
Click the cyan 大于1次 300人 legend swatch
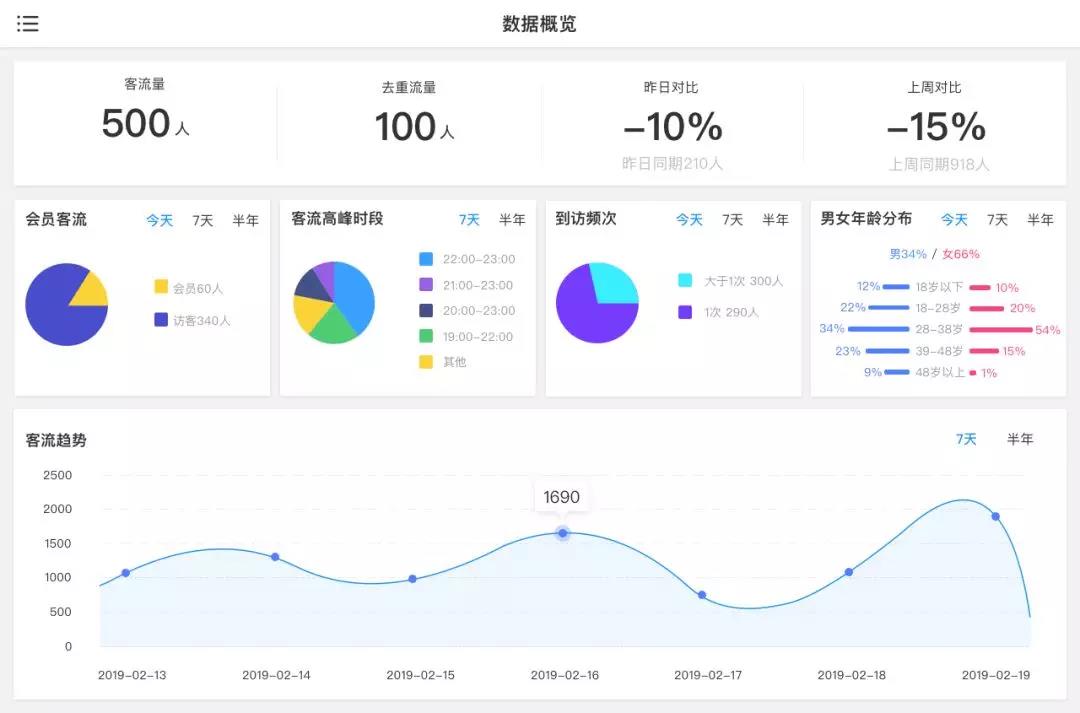pos(685,281)
